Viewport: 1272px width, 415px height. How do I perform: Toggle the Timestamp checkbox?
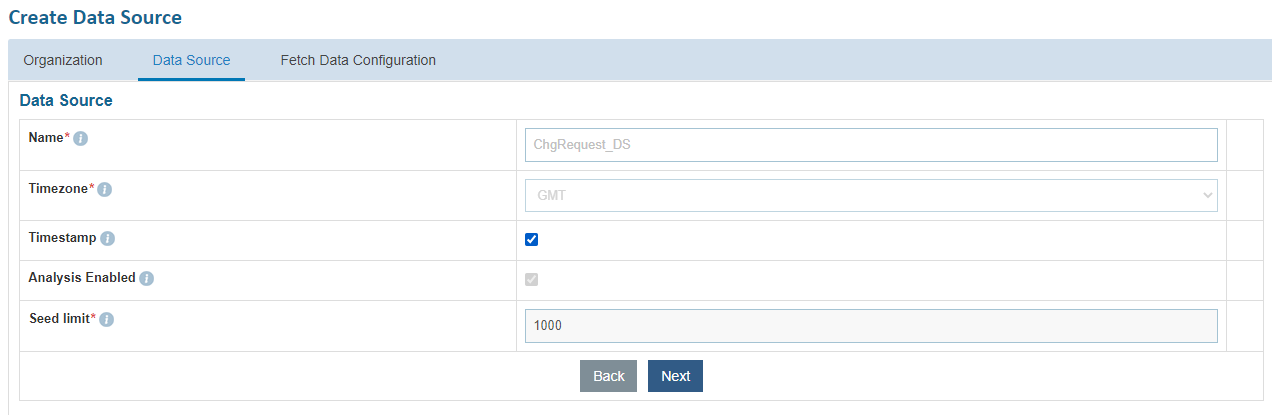(x=532, y=239)
